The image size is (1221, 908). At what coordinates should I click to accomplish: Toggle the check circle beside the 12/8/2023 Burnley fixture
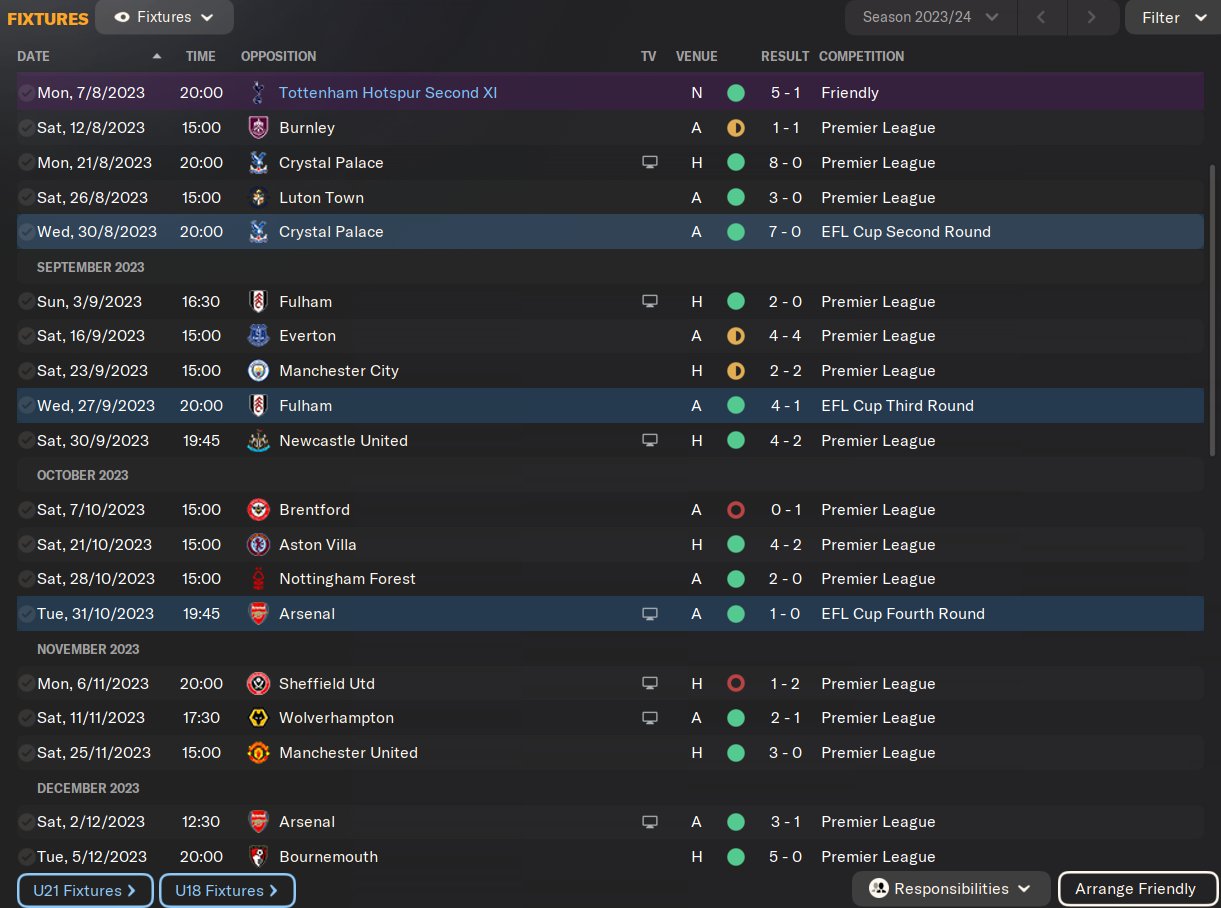click(x=26, y=128)
